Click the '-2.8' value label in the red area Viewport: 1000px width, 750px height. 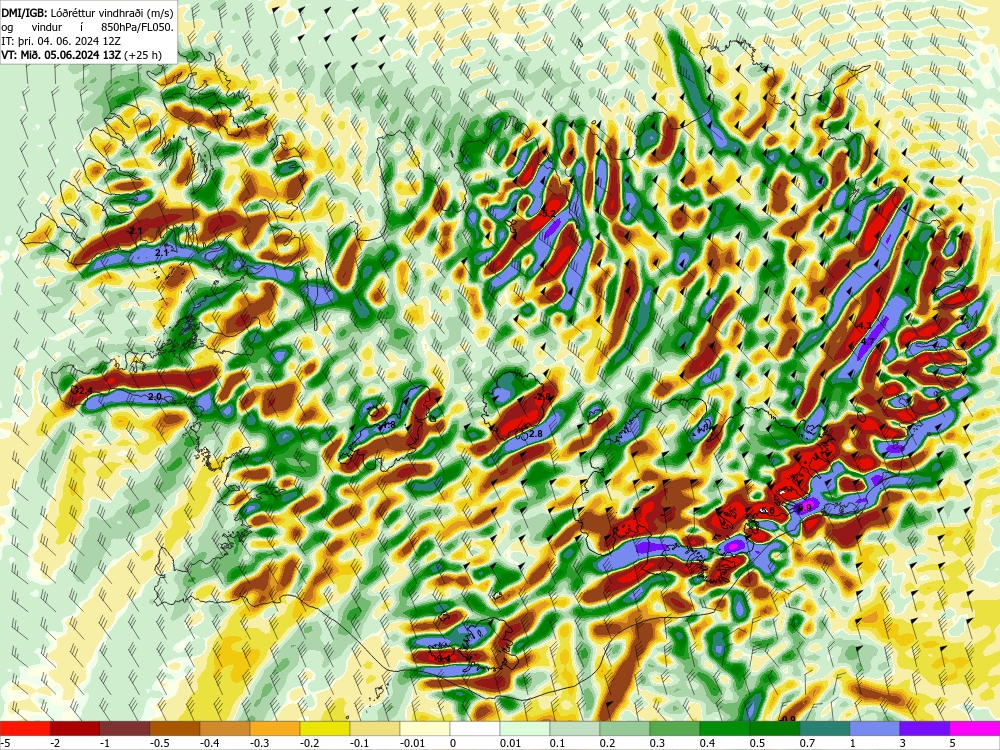(543, 397)
